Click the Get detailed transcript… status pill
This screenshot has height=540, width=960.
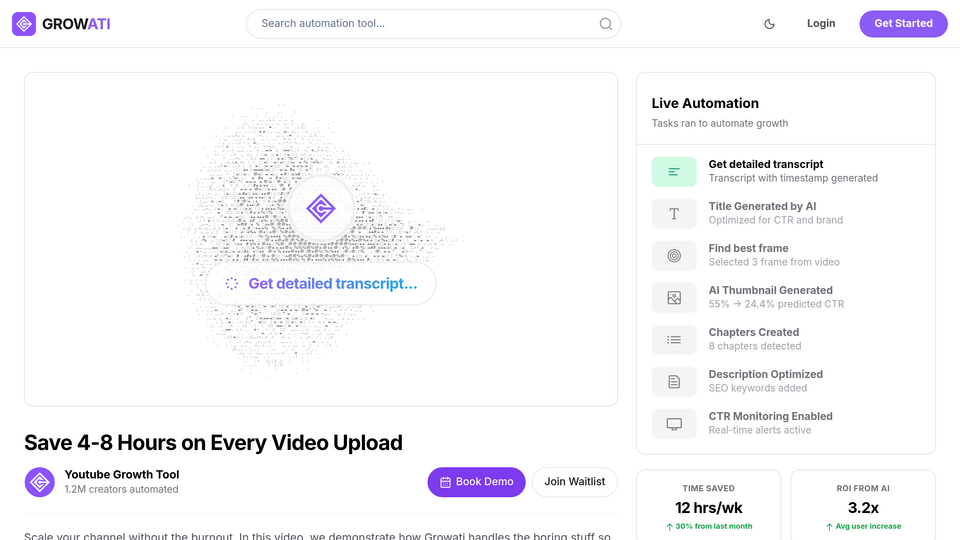click(x=321, y=283)
